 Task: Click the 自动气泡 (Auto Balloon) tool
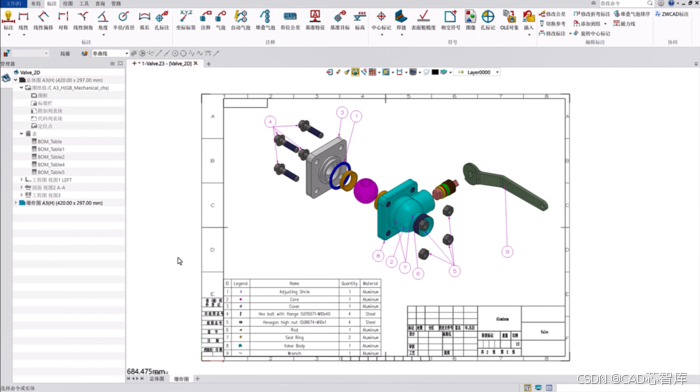tap(241, 20)
